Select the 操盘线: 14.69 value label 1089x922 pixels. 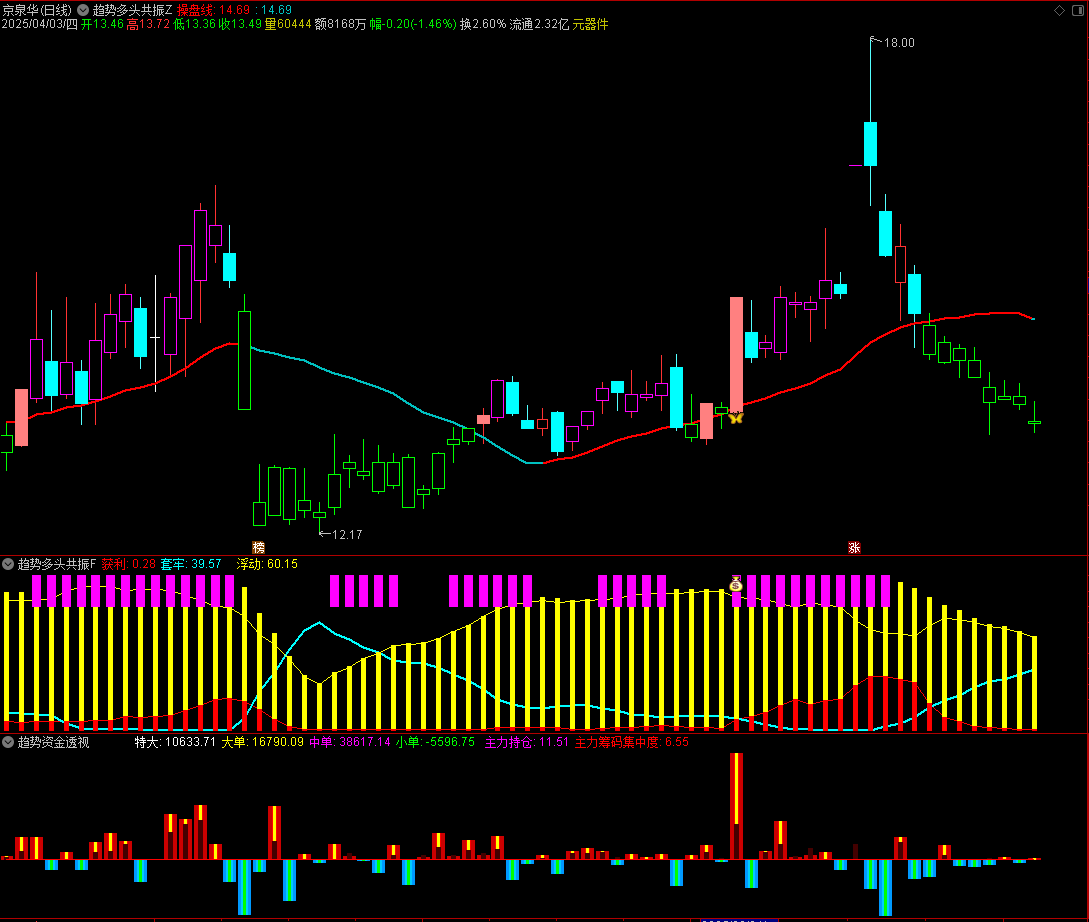(213, 10)
